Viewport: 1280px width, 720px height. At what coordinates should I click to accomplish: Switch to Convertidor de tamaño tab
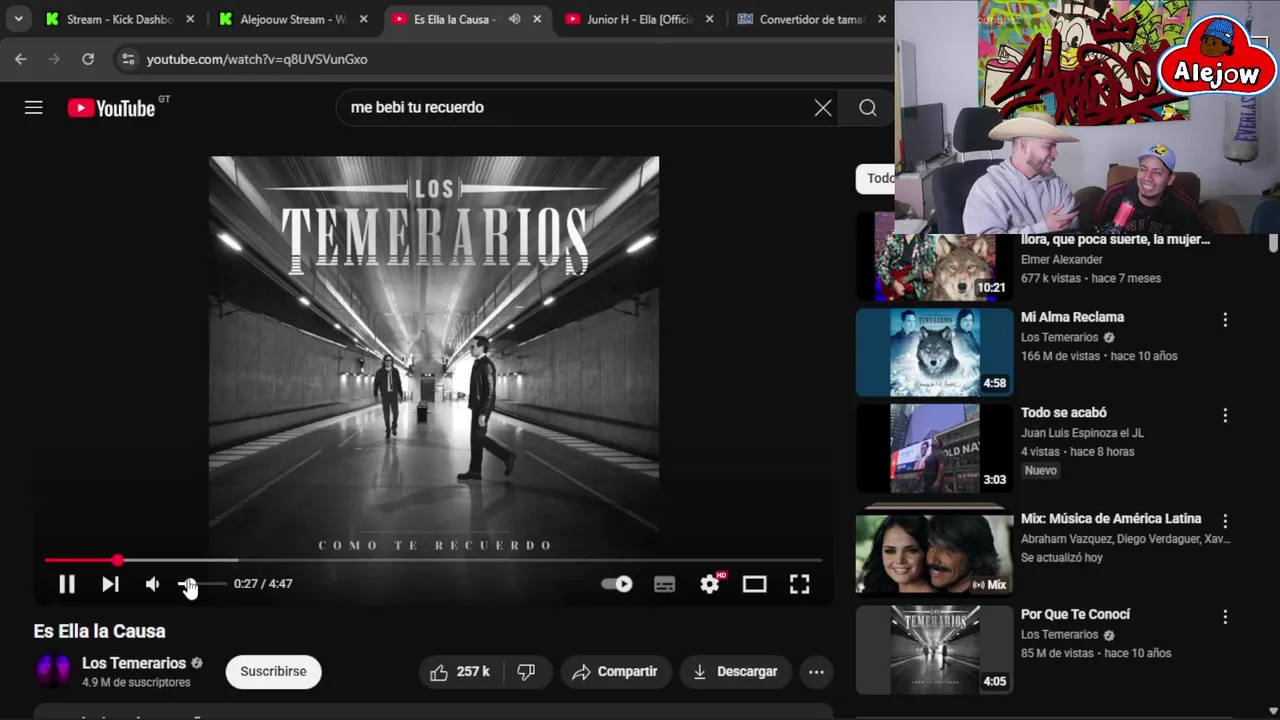[x=812, y=19]
